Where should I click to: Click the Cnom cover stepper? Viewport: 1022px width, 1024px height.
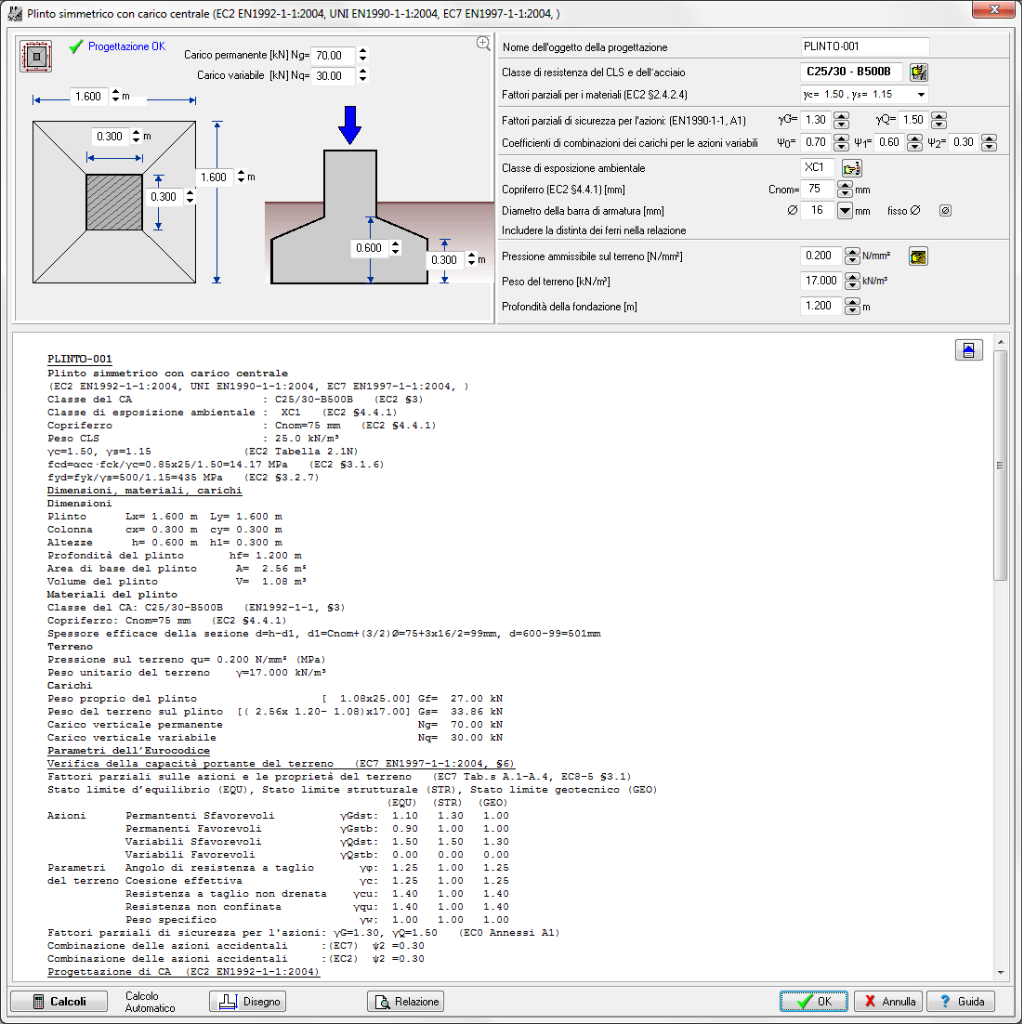tap(845, 189)
